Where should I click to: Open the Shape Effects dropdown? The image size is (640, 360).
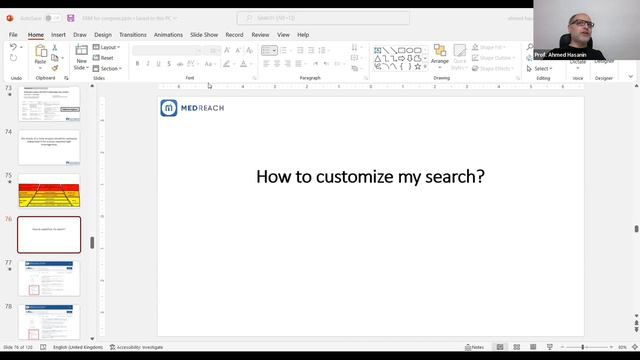click(493, 69)
